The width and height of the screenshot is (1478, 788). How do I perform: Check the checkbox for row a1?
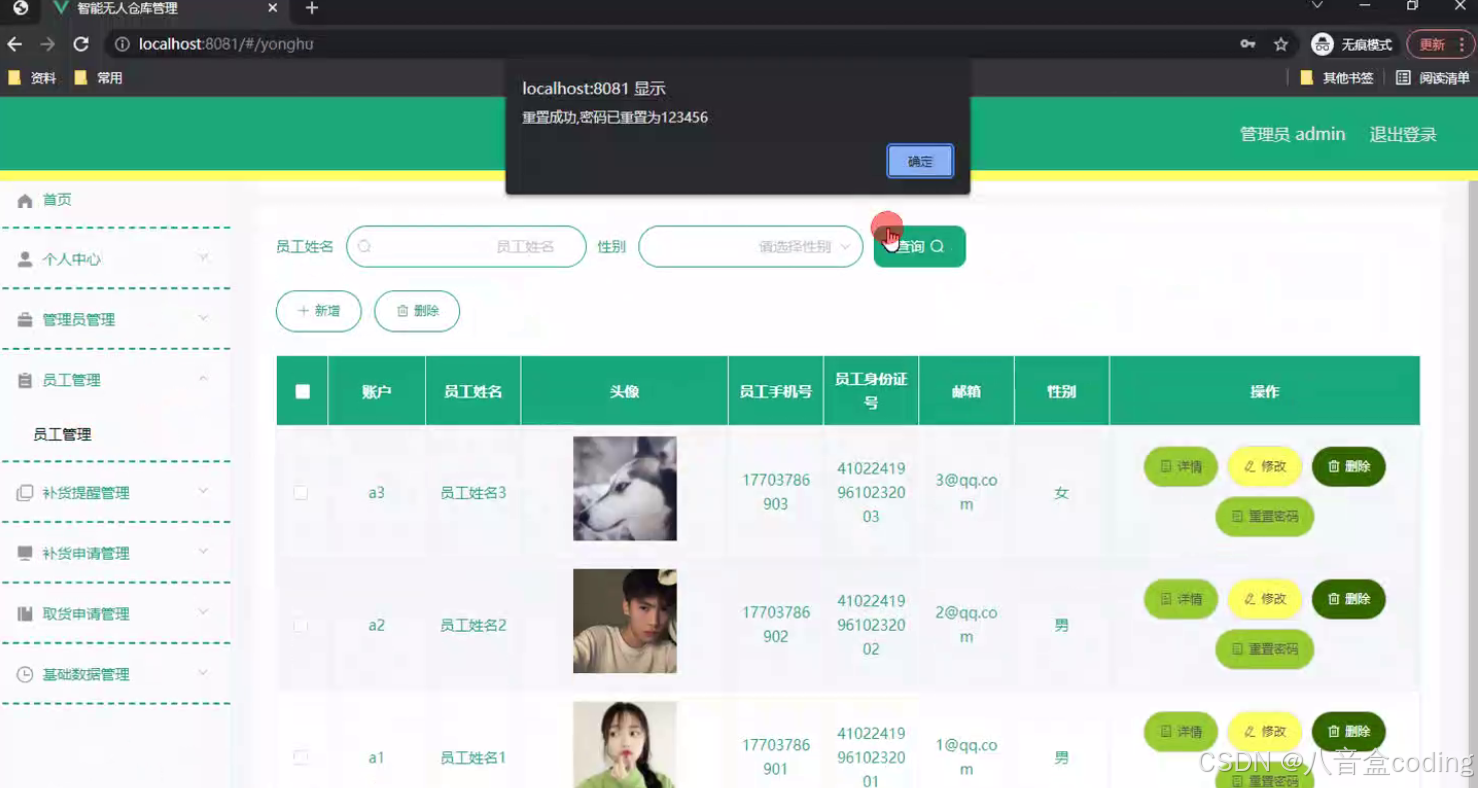point(301,758)
